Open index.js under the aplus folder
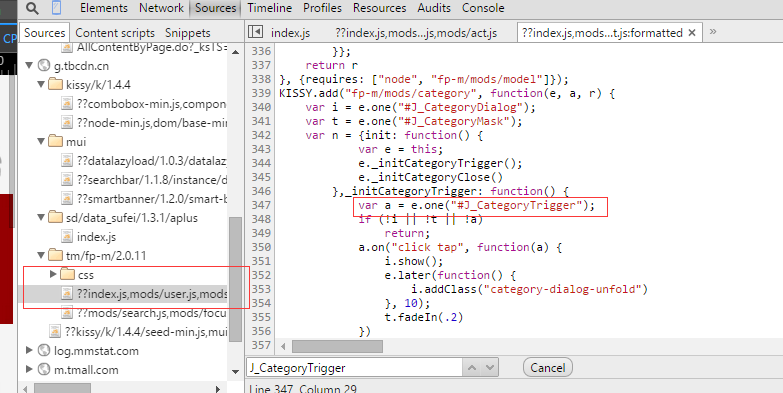783x393 pixels. (96, 237)
